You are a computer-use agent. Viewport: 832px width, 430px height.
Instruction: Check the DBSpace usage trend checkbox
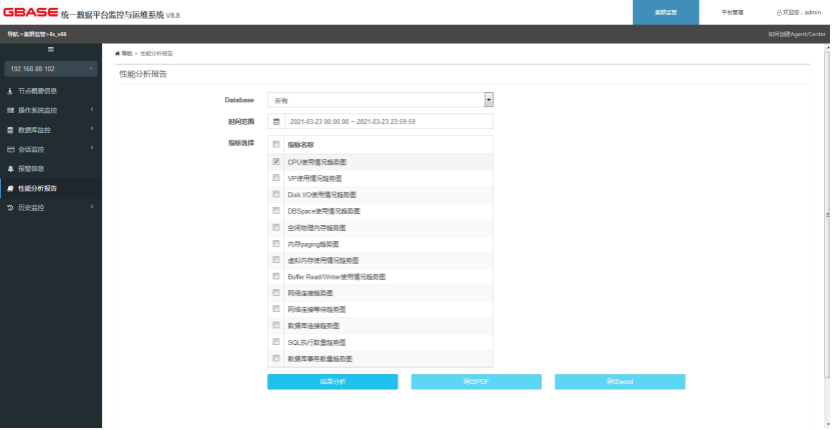point(276,211)
